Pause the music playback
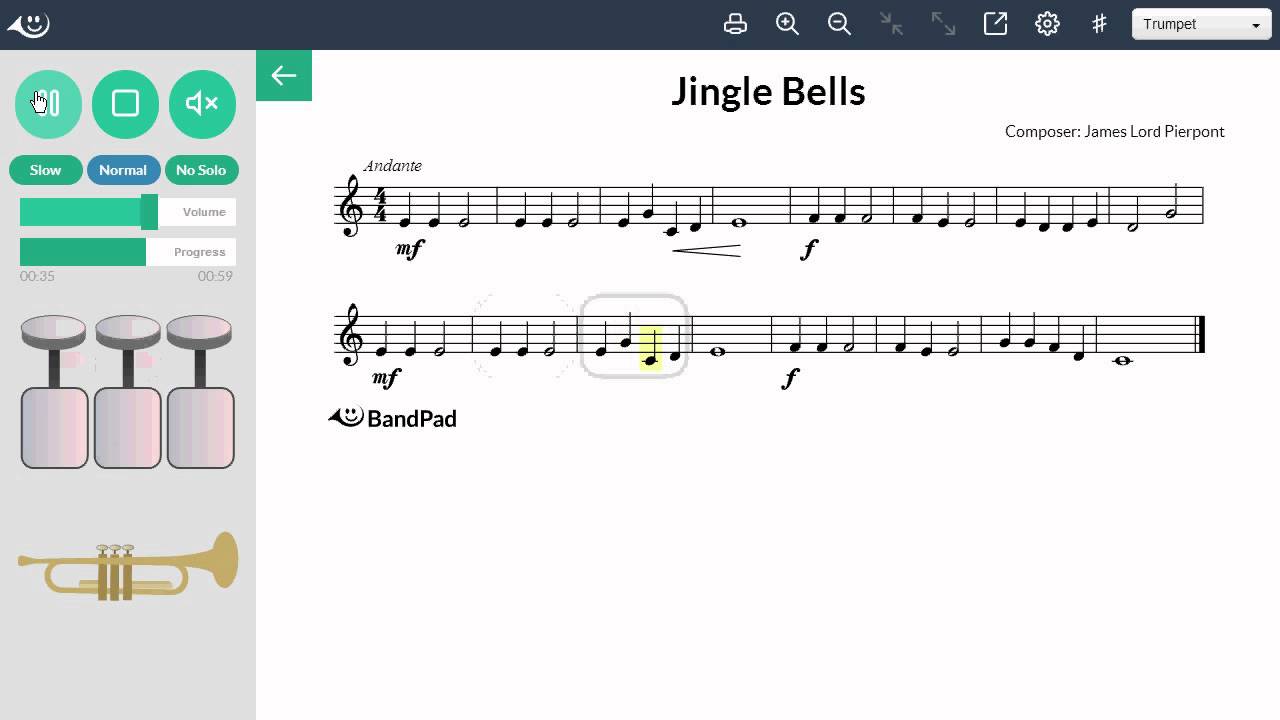 pyautogui.click(x=48, y=104)
